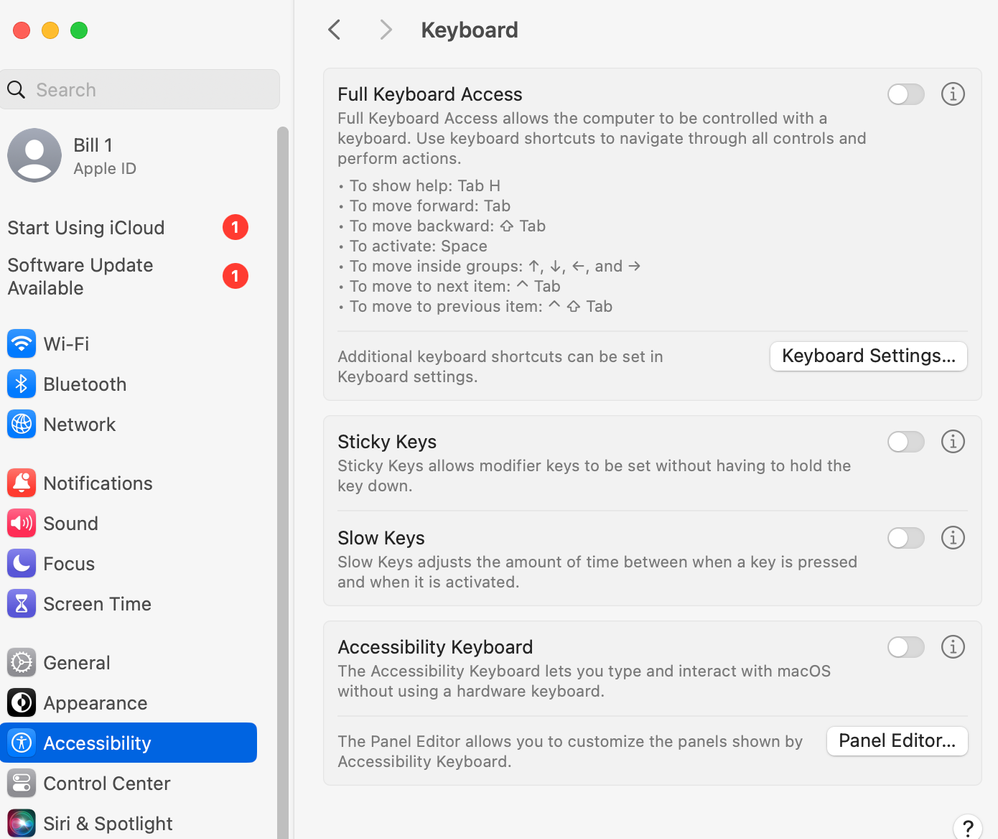Screen dimensions: 998x839
Task: Enable Full Keyboard Access toggle
Action: click(906, 94)
